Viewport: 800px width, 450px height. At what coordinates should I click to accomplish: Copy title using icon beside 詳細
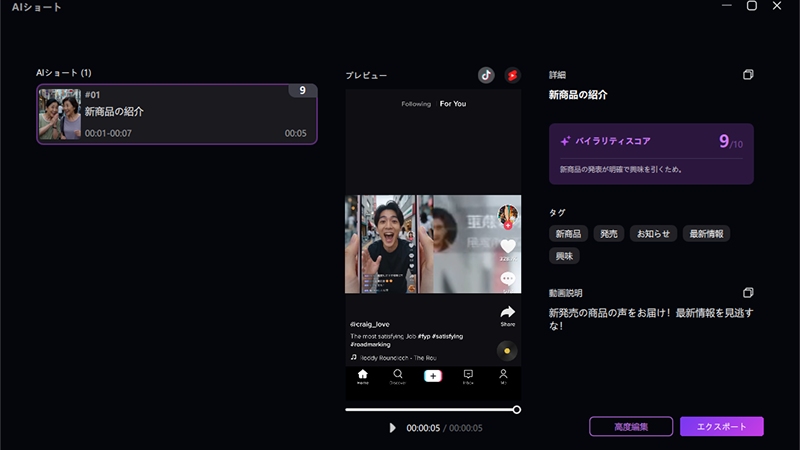[x=748, y=74]
